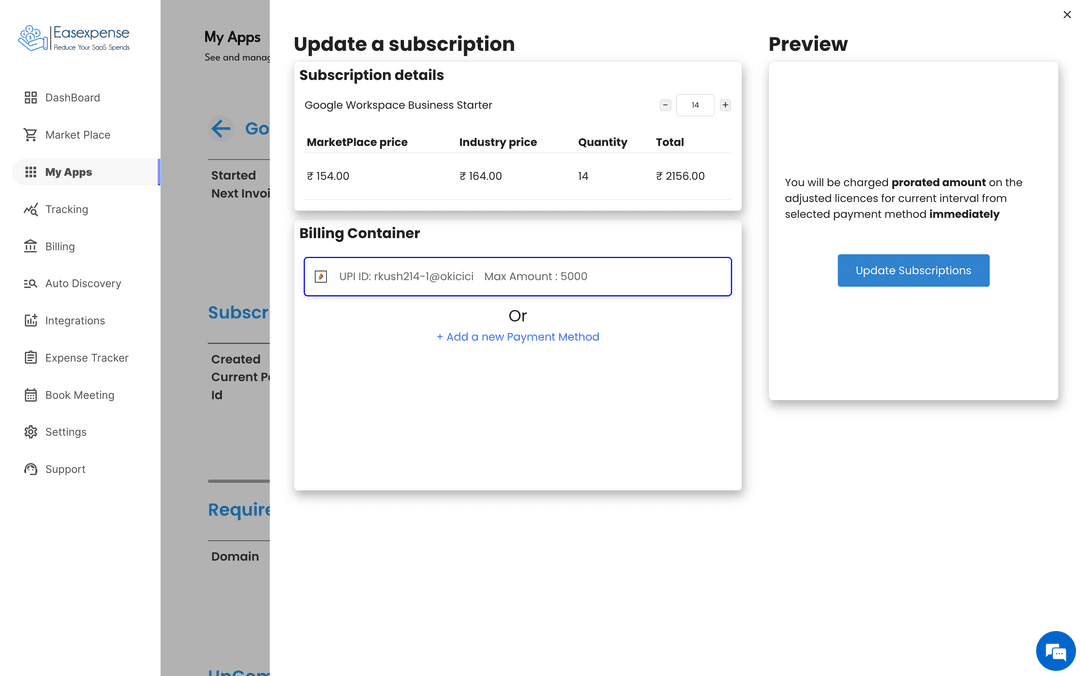This screenshot has width=1080, height=676.
Task: Click the Support headset icon
Action: click(30, 469)
